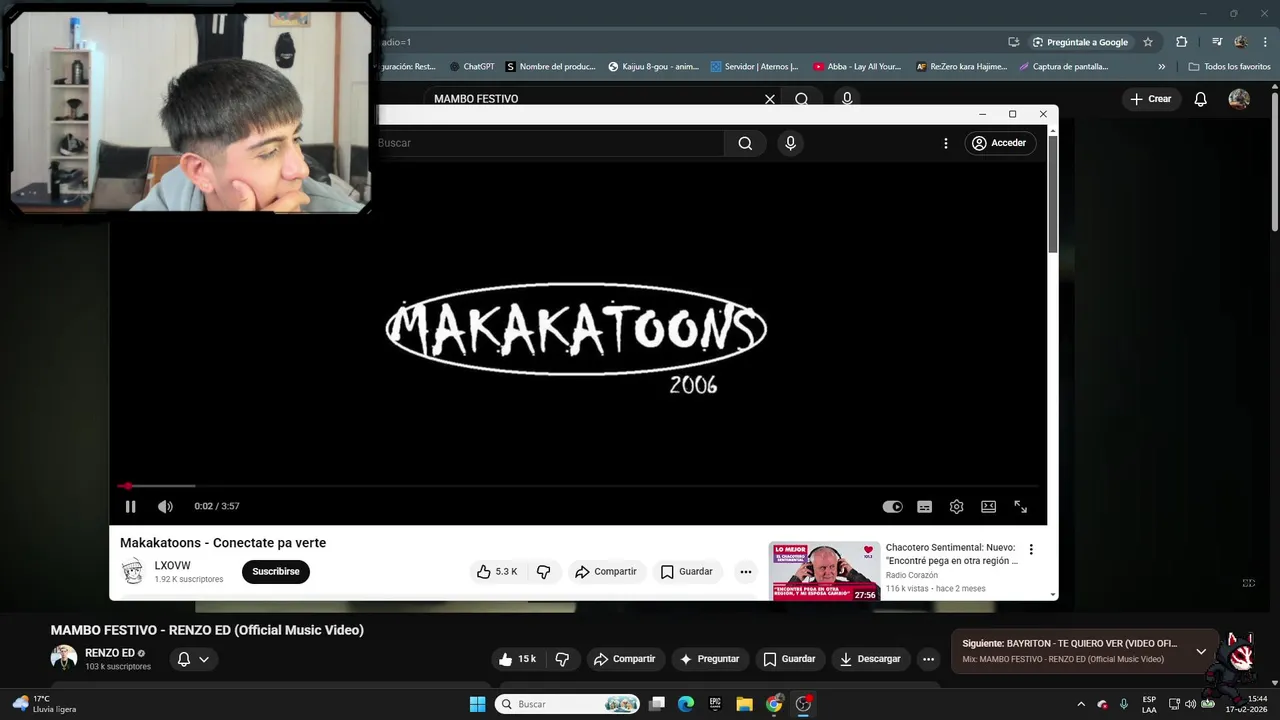
Task: Open more actions for MAMBO FESTIVO video
Action: tap(928, 659)
